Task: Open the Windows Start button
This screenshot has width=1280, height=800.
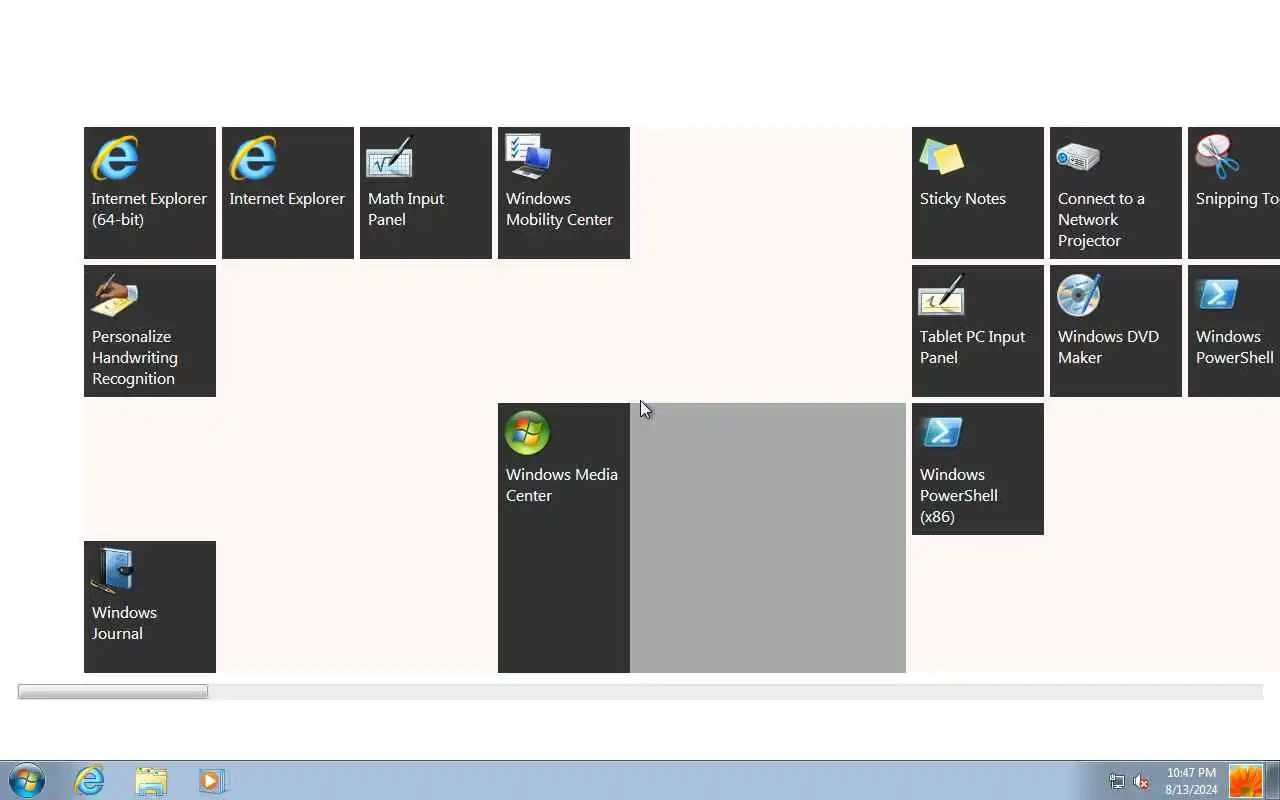Action: coord(27,780)
